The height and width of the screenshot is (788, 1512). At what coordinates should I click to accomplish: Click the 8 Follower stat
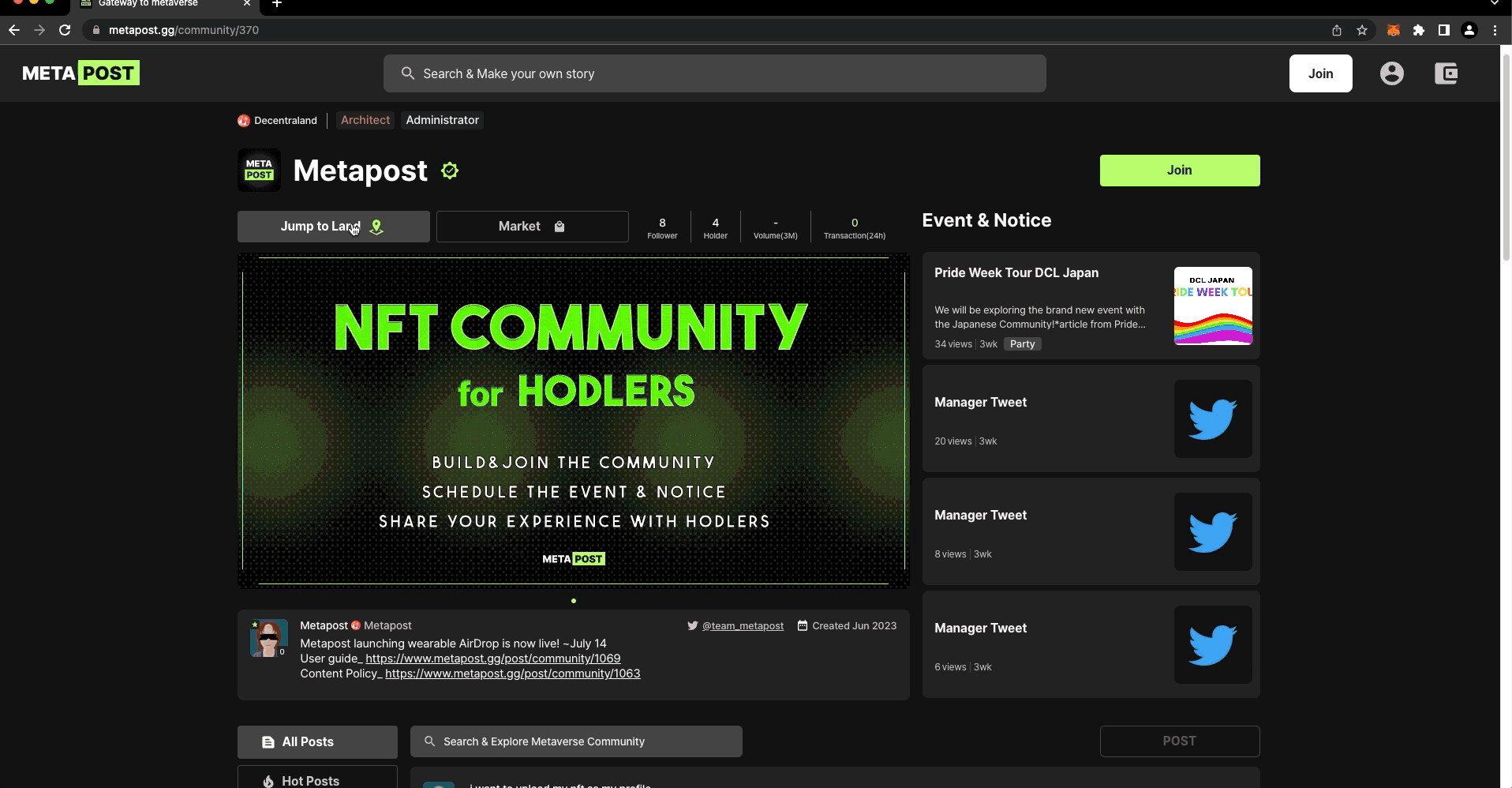662,228
